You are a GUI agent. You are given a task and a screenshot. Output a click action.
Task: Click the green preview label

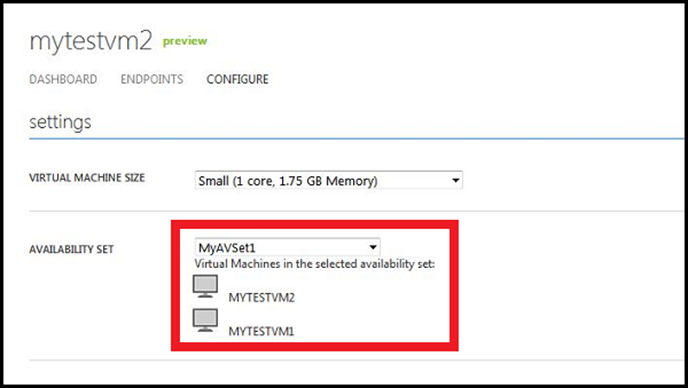click(x=185, y=41)
